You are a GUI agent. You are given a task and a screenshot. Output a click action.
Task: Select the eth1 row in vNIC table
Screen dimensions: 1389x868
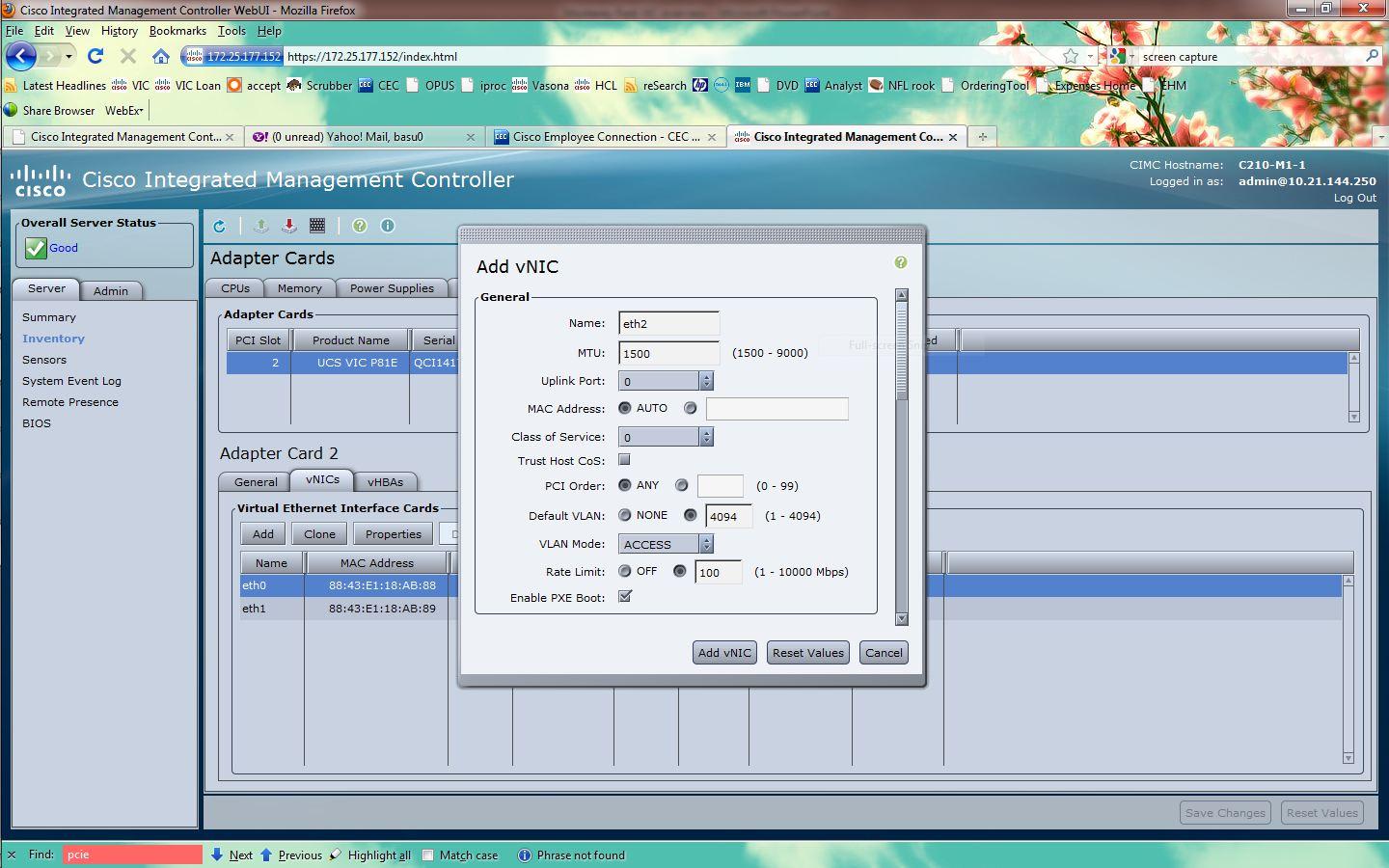[x=791, y=609]
